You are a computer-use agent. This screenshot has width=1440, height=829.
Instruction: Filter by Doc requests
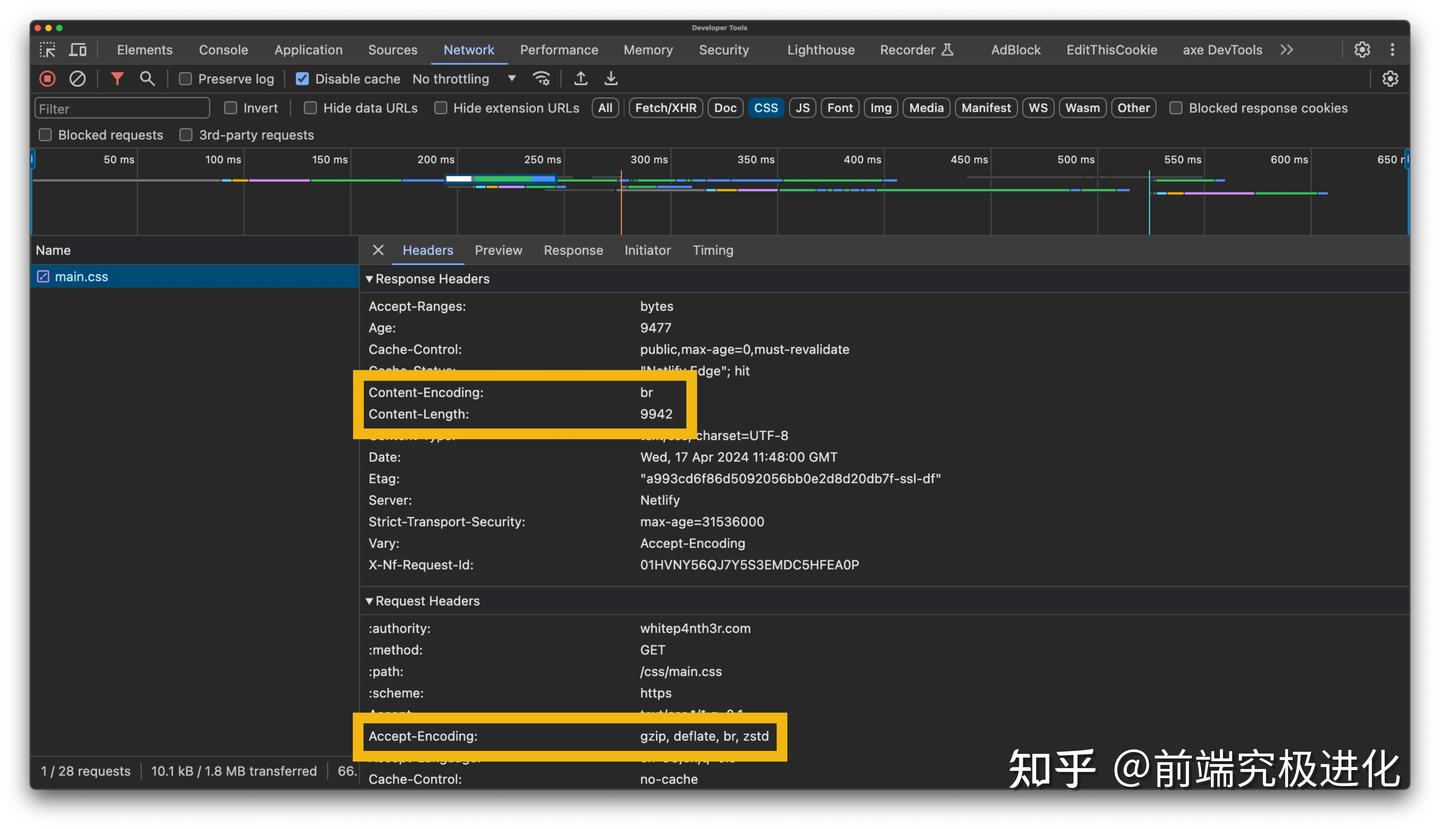[x=725, y=108]
